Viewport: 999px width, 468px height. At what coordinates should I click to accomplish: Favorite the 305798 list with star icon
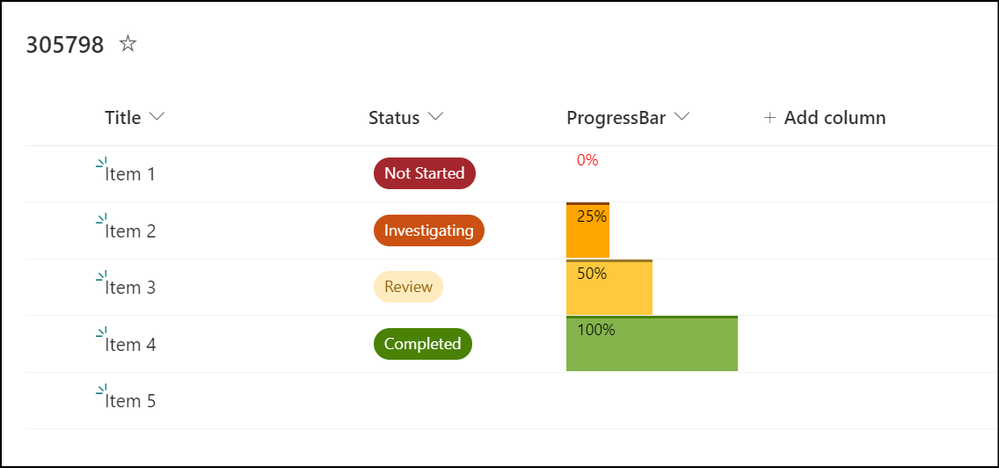click(128, 44)
